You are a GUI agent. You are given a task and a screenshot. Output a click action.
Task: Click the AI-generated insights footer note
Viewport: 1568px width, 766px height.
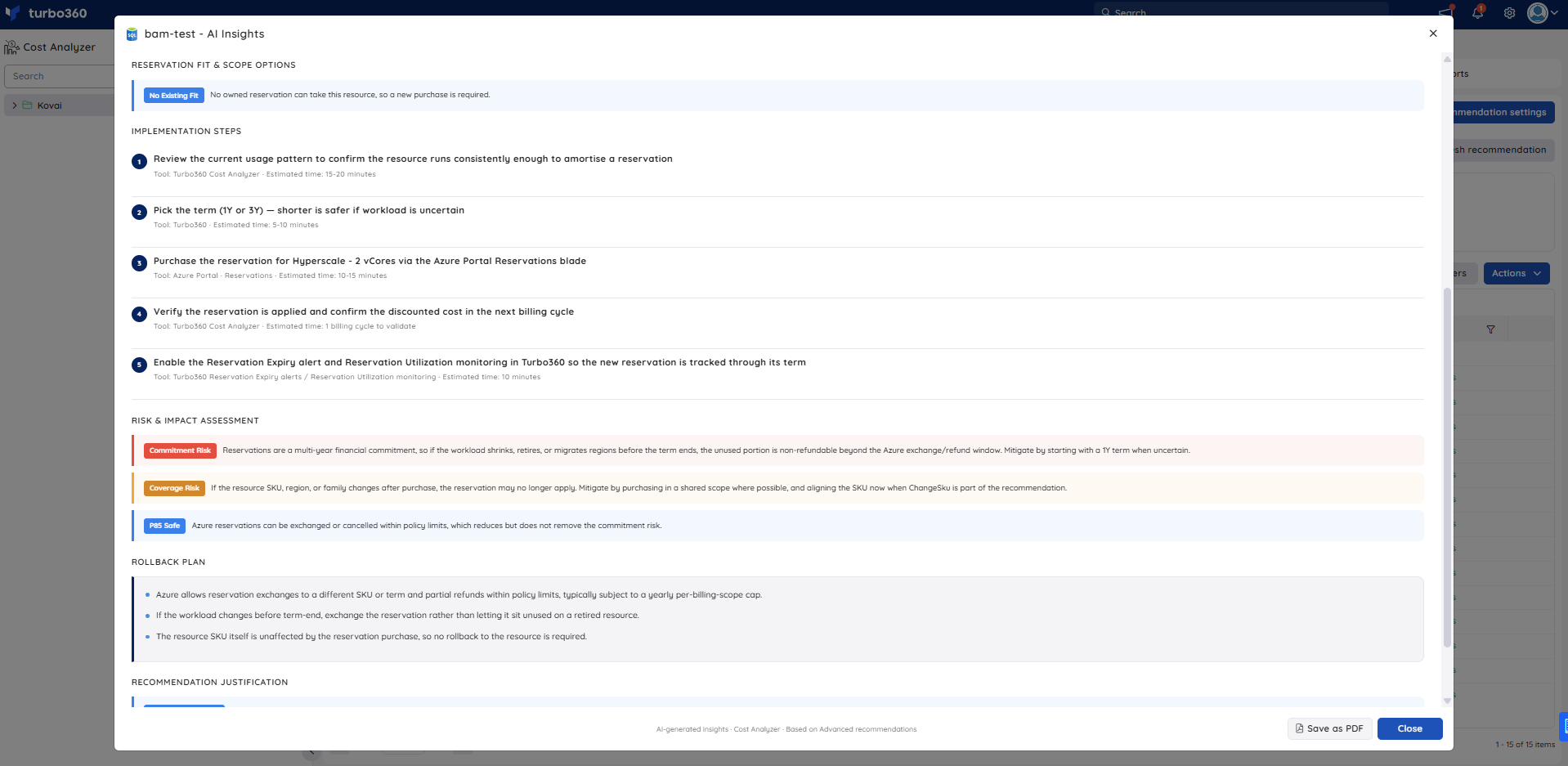[786, 729]
